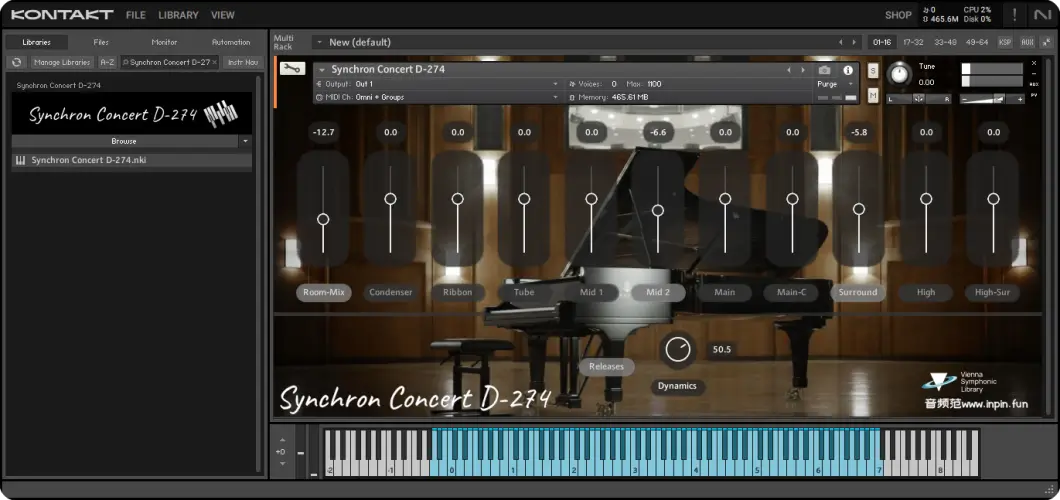Center the pan control icon

tap(918, 99)
